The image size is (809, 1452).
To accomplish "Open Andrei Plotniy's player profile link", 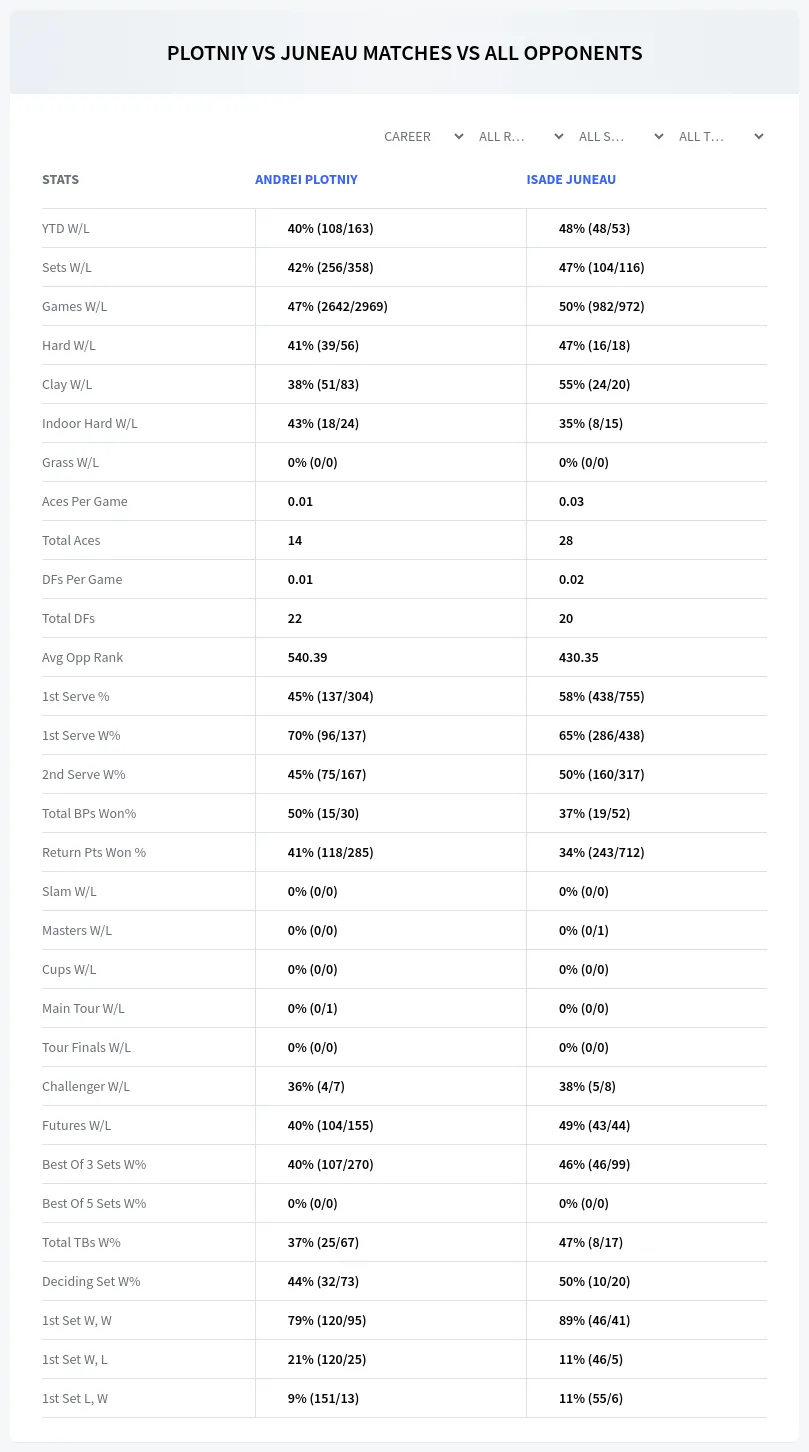I will tap(306, 180).
